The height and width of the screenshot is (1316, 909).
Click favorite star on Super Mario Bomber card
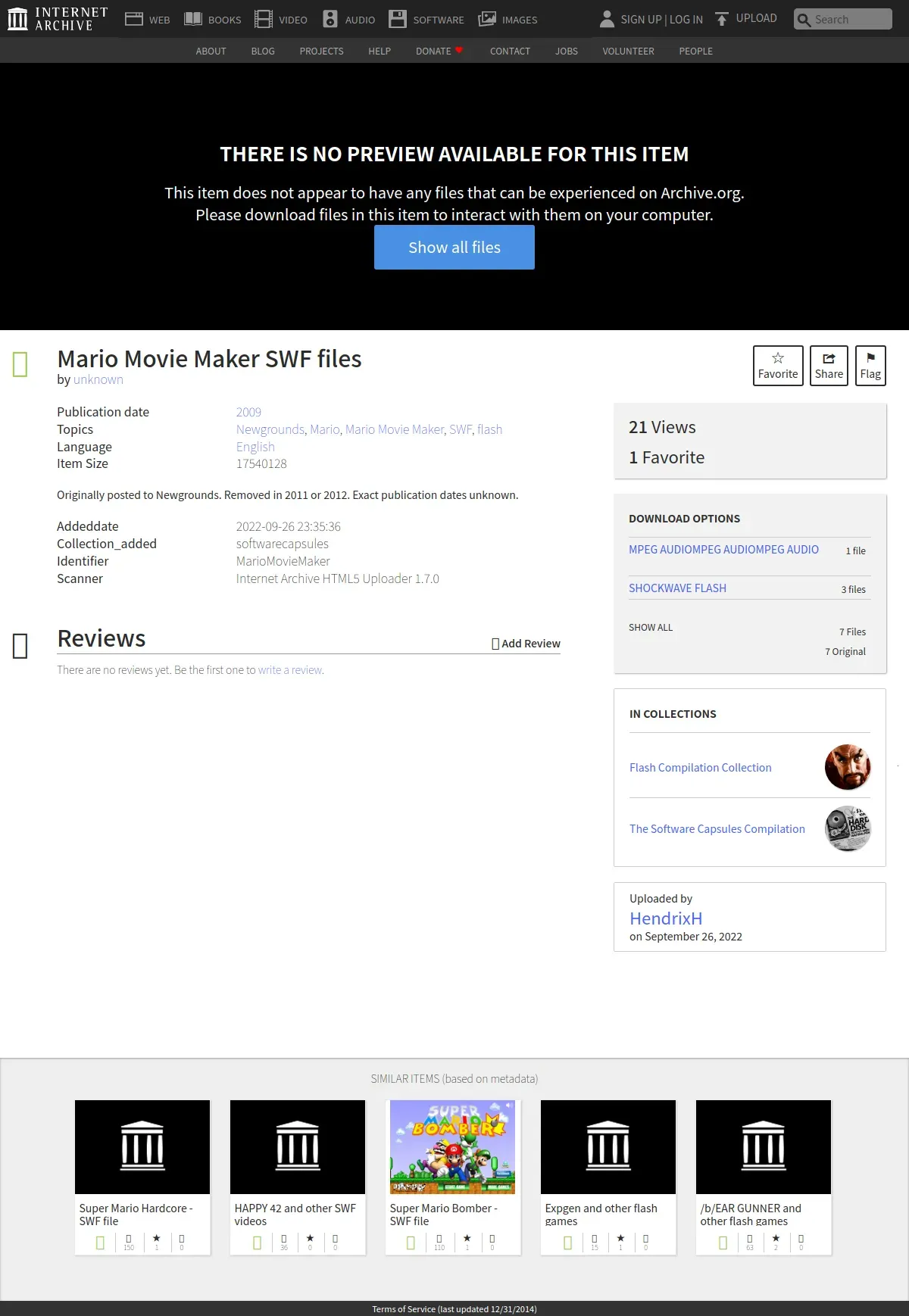pyautogui.click(x=467, y=1239)
